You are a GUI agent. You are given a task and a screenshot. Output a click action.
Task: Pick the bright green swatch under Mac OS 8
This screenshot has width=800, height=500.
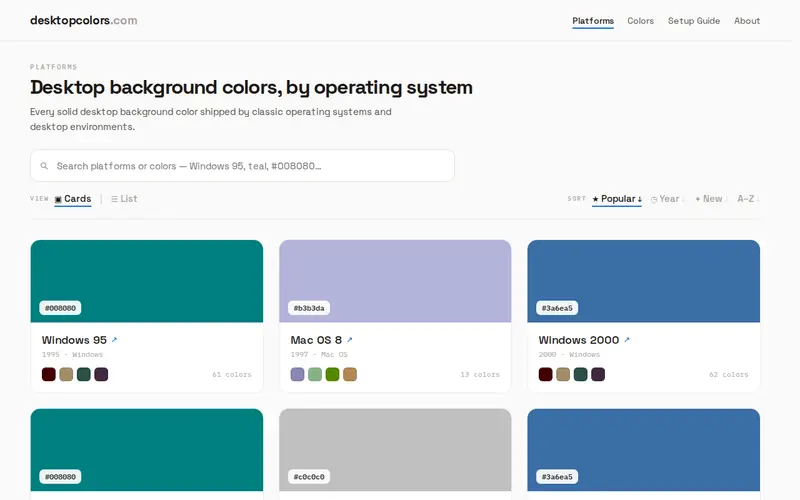pos(332,374)
